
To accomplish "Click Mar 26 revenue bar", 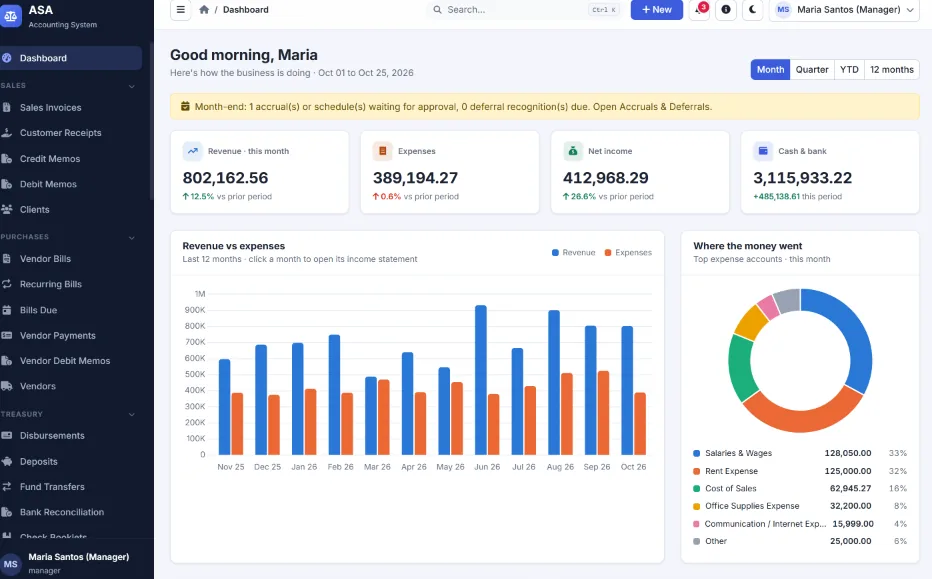I will point(371,416).
